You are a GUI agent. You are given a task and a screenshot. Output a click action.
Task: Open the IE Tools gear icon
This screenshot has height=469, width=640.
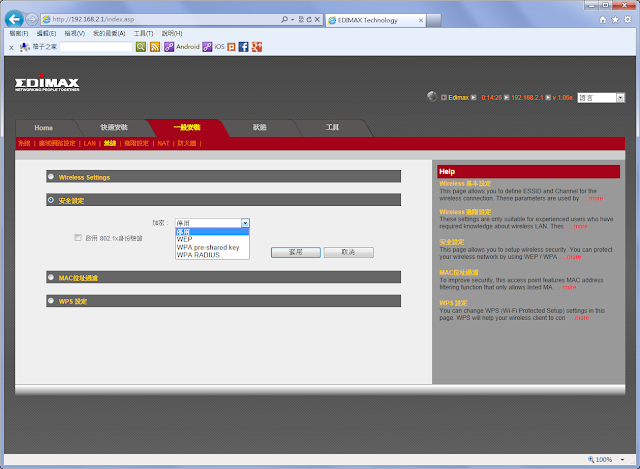[x=628, y=20]
